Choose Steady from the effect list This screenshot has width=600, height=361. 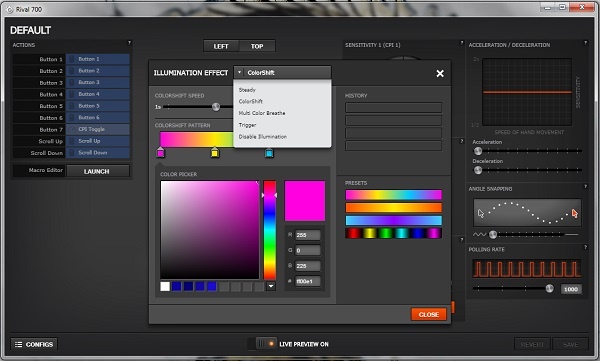(x=247, y=90)
